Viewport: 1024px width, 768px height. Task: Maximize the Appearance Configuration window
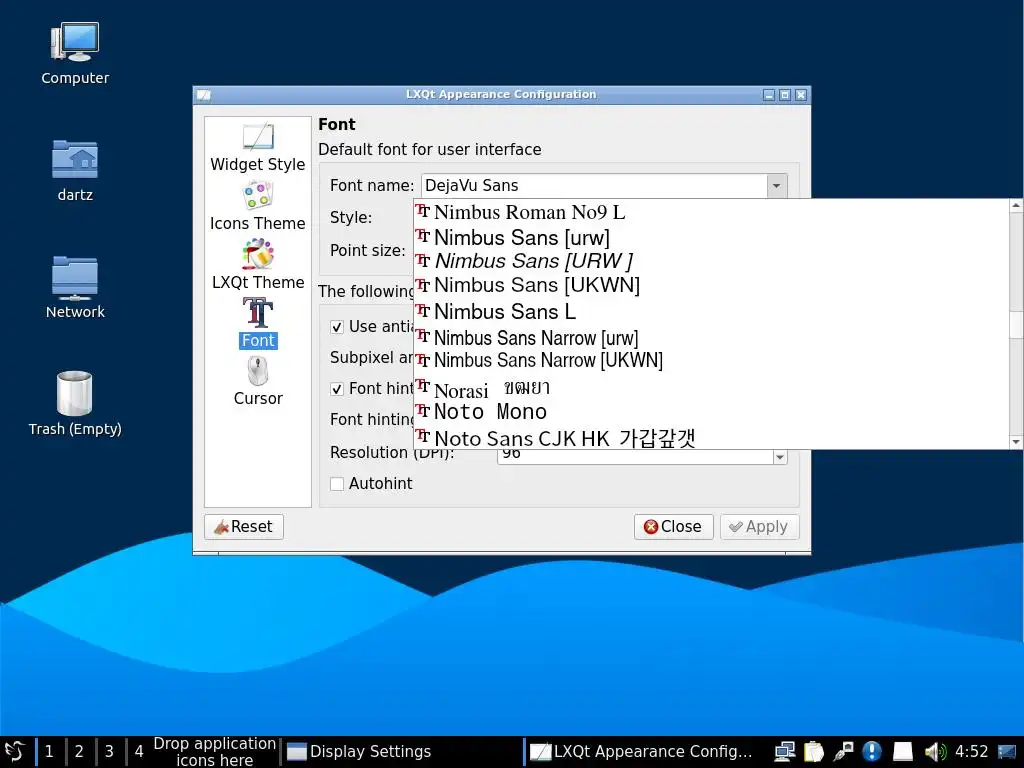pyautogui.click(x=785, y=95)
